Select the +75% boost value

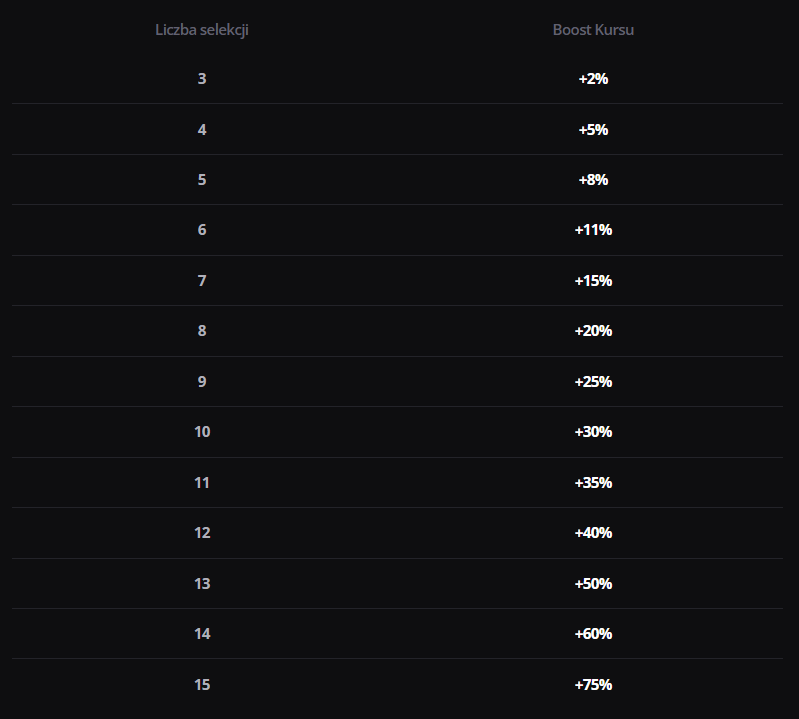pos(593,685)
